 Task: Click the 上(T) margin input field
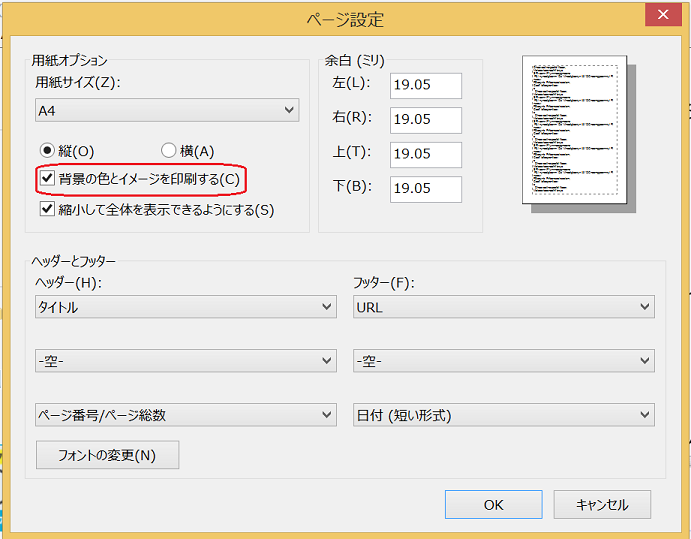click(x=426, y=155)
